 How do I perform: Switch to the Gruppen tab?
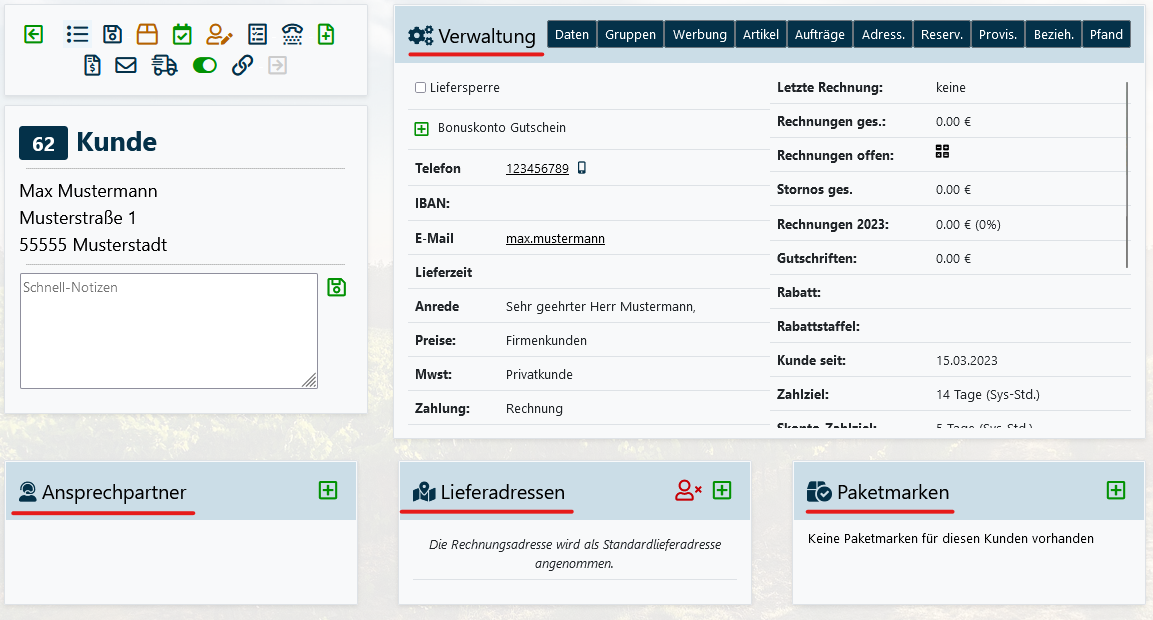pyautogui.click(x=630, y=34)
